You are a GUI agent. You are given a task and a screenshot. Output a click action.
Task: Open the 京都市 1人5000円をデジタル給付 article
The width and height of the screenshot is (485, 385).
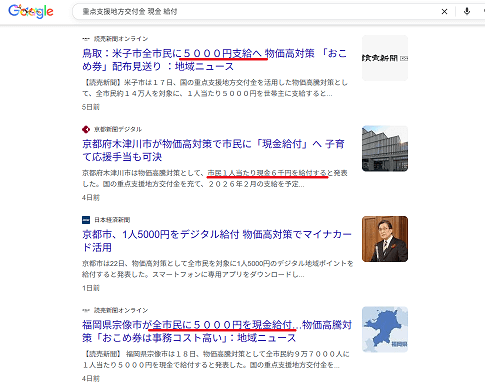217,241
